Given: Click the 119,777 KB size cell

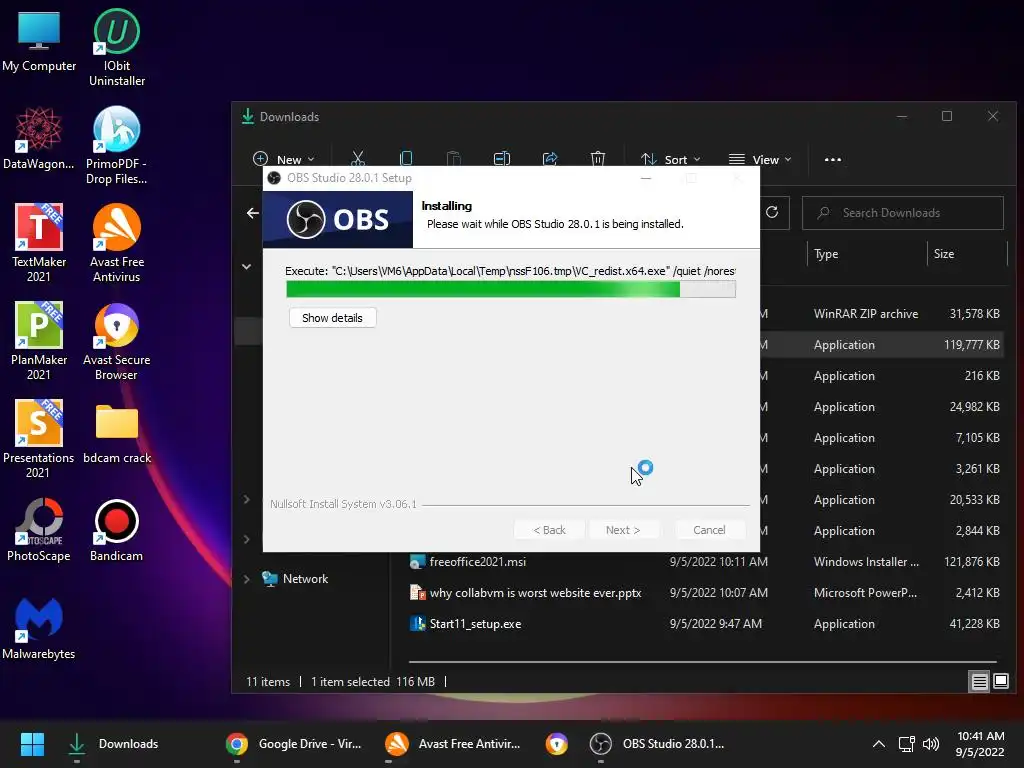Looking at the screenshot, I should [971, 345].
